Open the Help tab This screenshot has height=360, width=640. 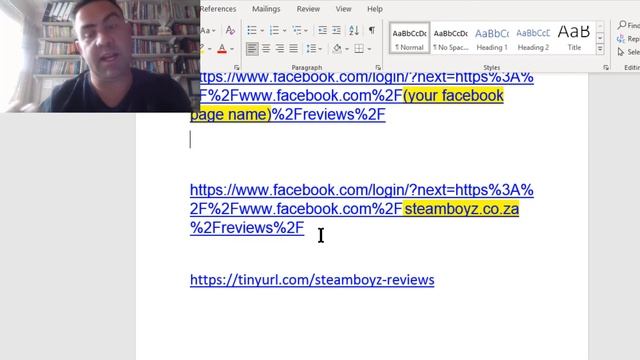pyautogui.click(x=375, y=9)
